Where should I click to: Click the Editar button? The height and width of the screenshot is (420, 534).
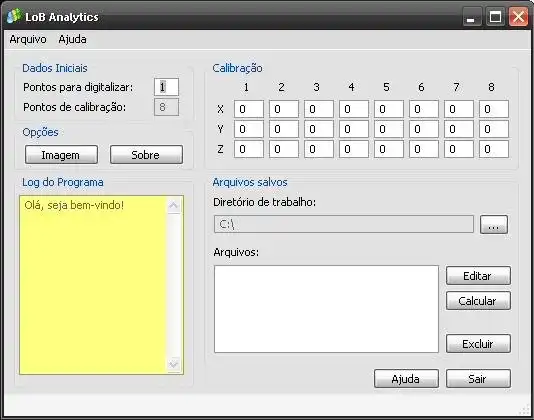coord(478,276)
